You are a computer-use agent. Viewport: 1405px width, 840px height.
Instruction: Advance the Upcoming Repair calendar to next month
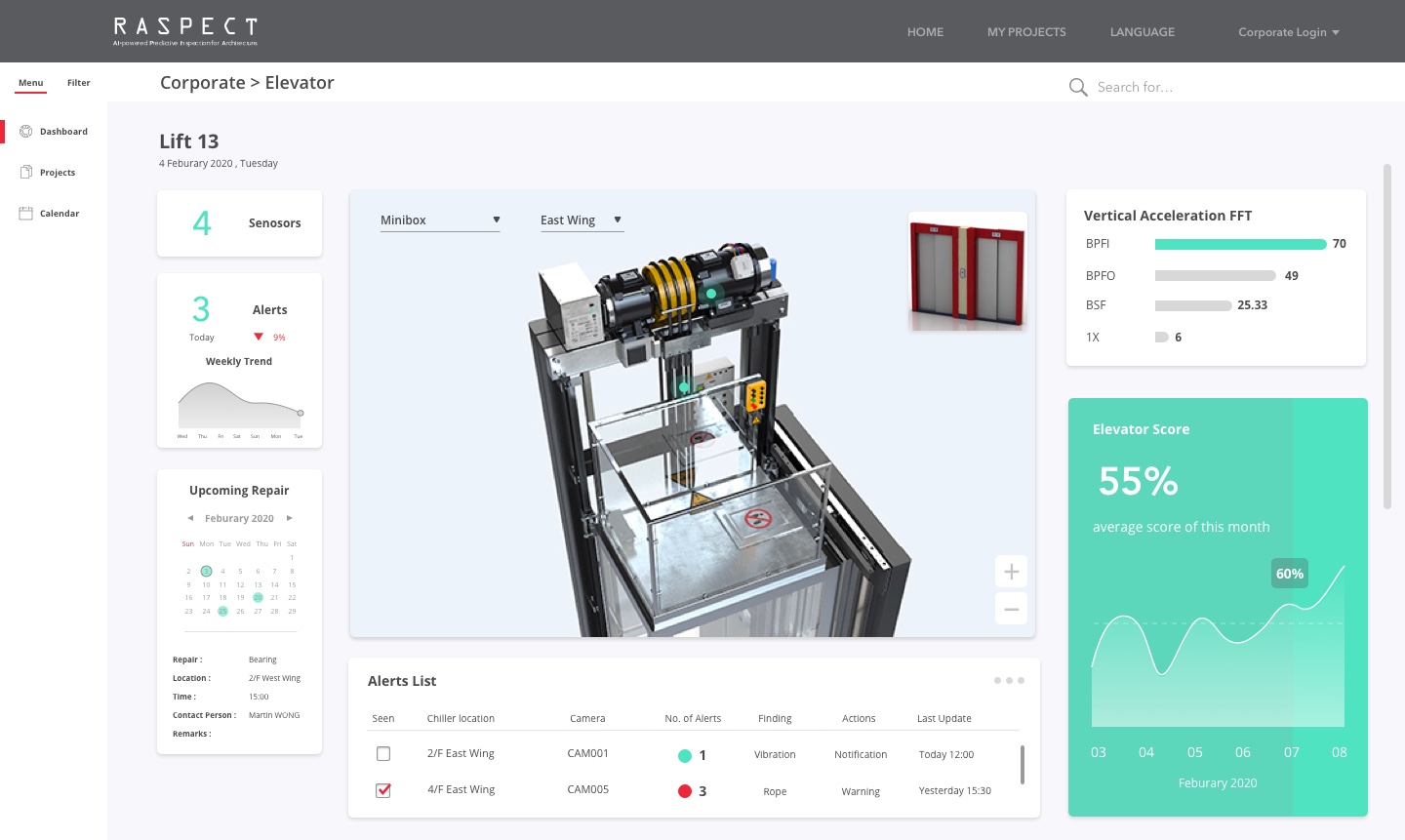[289, 518]
